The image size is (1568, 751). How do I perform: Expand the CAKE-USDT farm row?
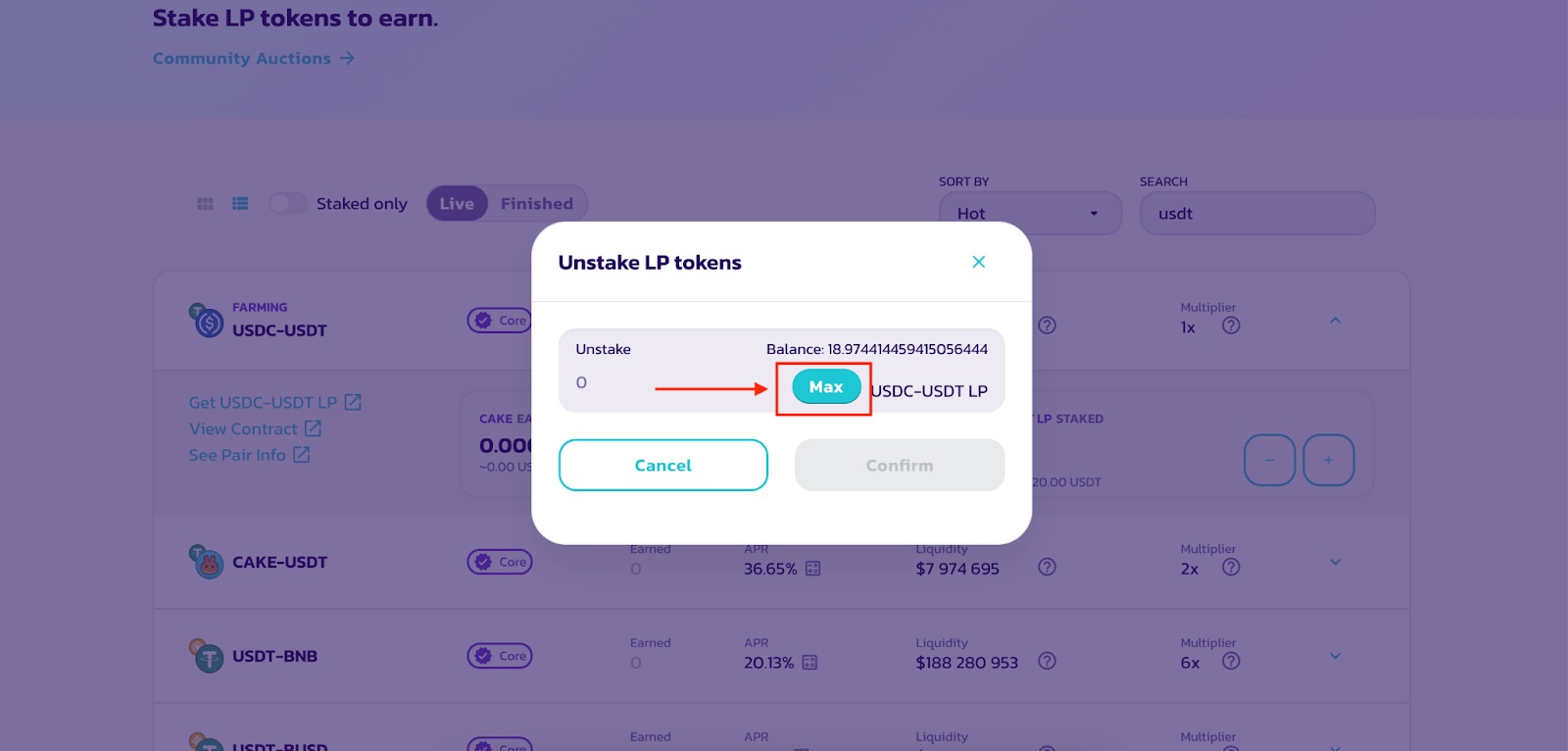[x=1335, y=562]
